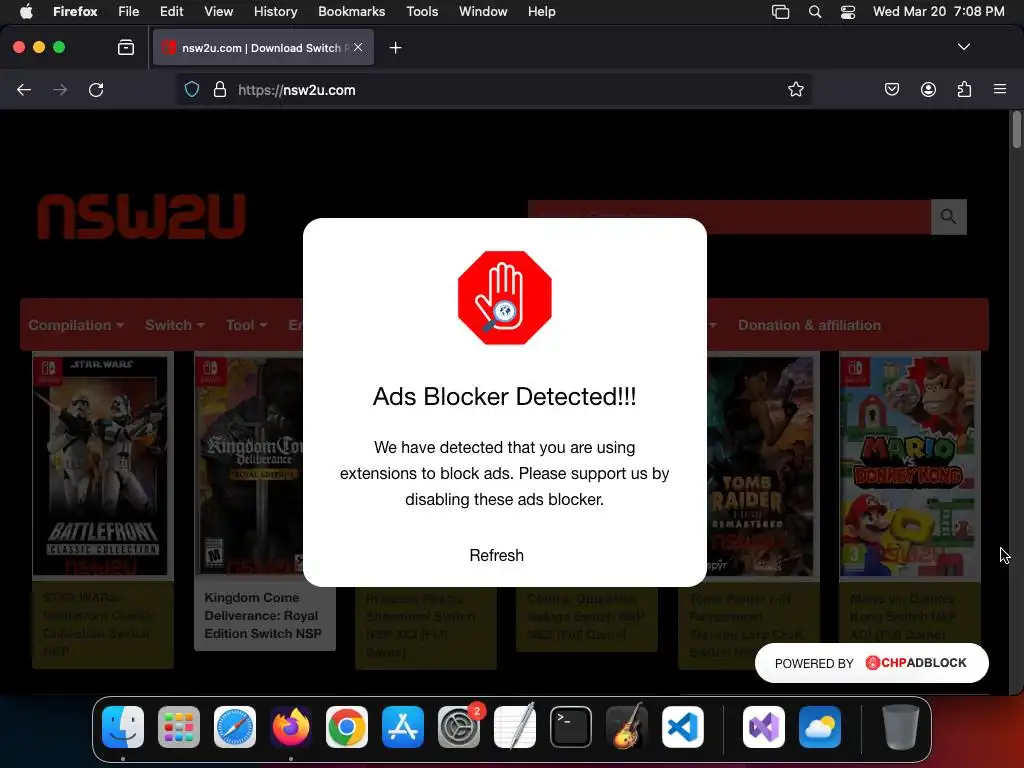Open the History menu
This screenshot has width=1024, height=768.
pos(275,11)
